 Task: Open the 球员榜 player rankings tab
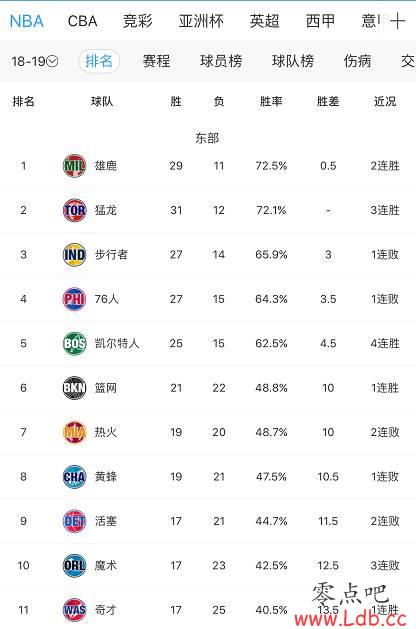[x=221, y=61]
